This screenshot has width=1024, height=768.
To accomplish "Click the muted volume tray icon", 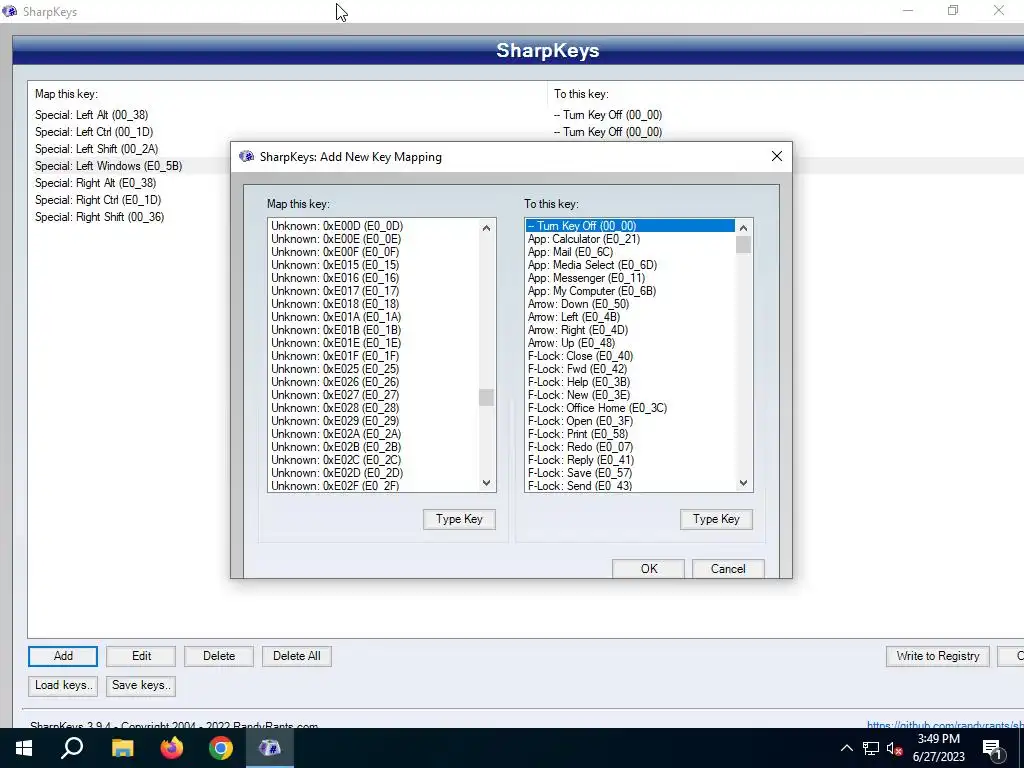I will point(894,748).
